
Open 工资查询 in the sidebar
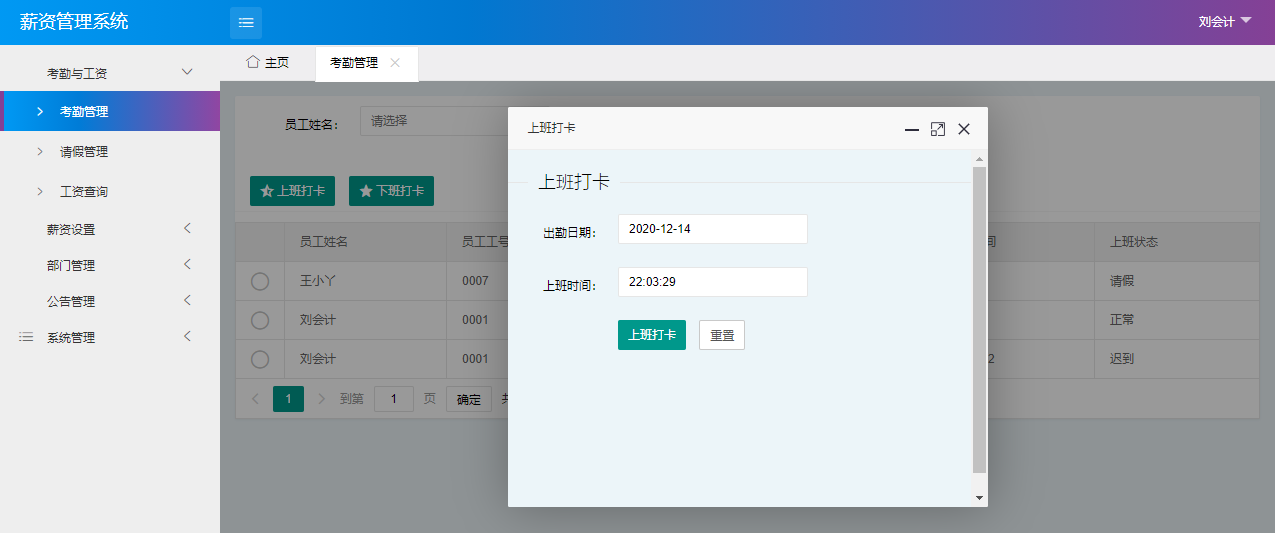click(x=83, y=191)
